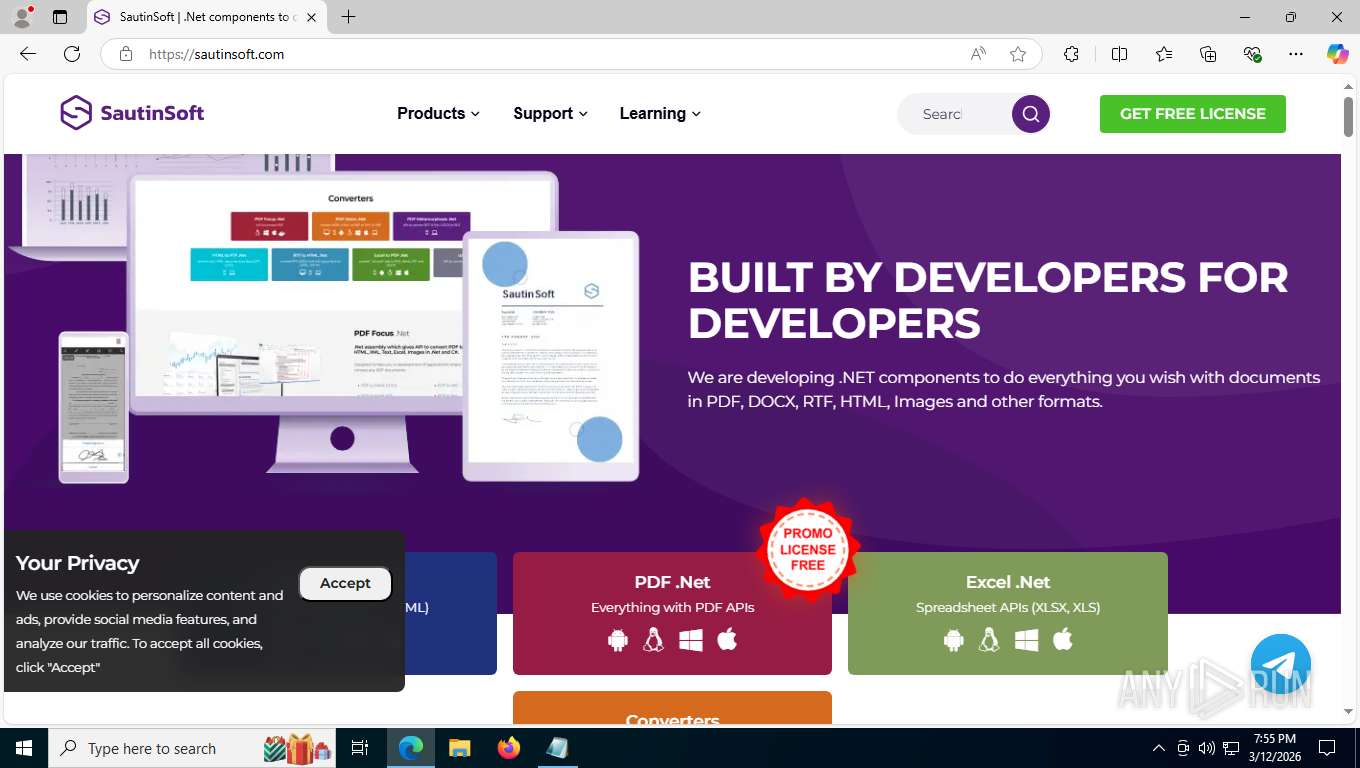Click the page vertical scrollbar thumb
Image resolution: width=1360 pixels, height=768 pixels.
tap(1348, 117)
